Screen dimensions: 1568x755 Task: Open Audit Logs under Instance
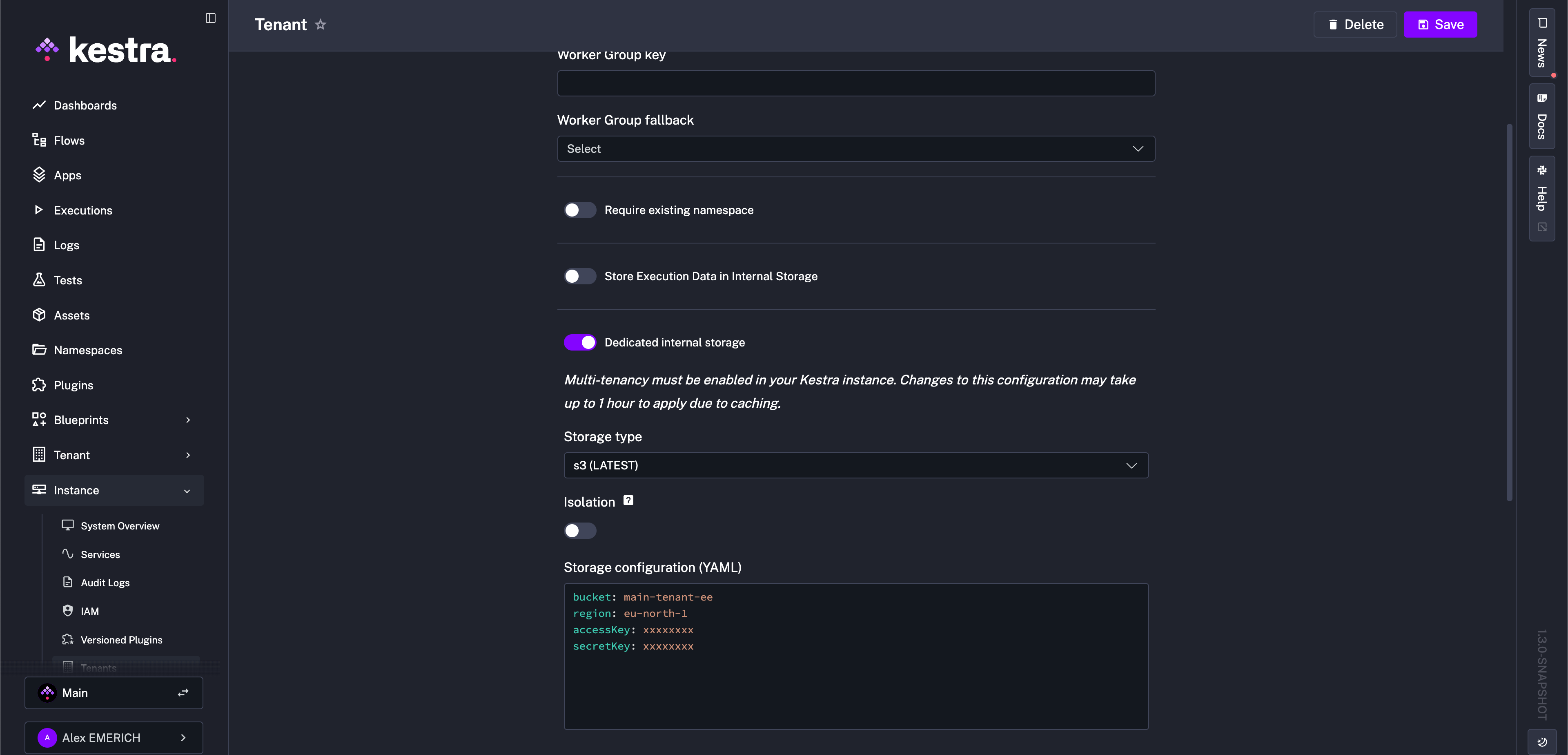105,583
